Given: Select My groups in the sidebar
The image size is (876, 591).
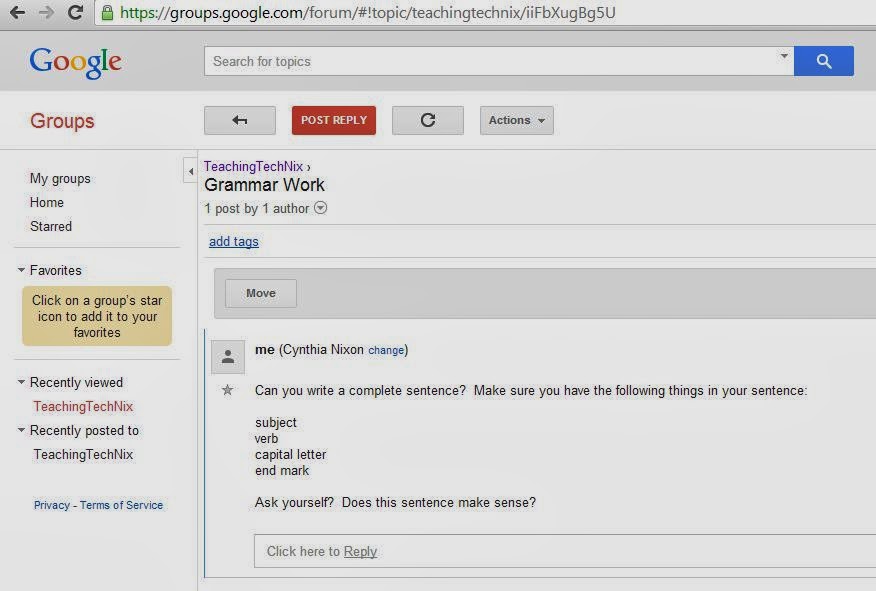Looking at the screenshot, I should point(59,178).
